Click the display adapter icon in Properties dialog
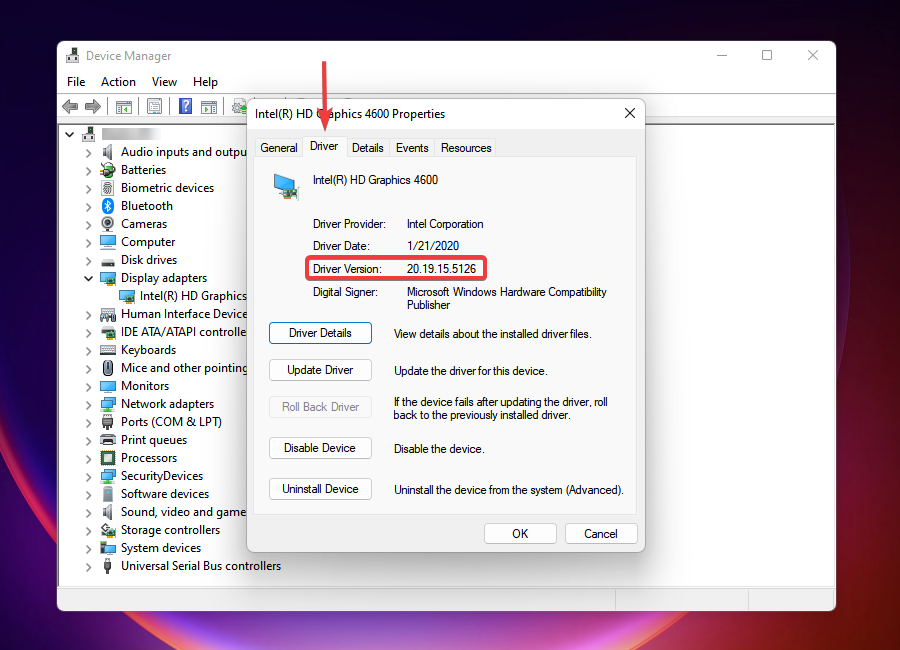 [286, 187]
